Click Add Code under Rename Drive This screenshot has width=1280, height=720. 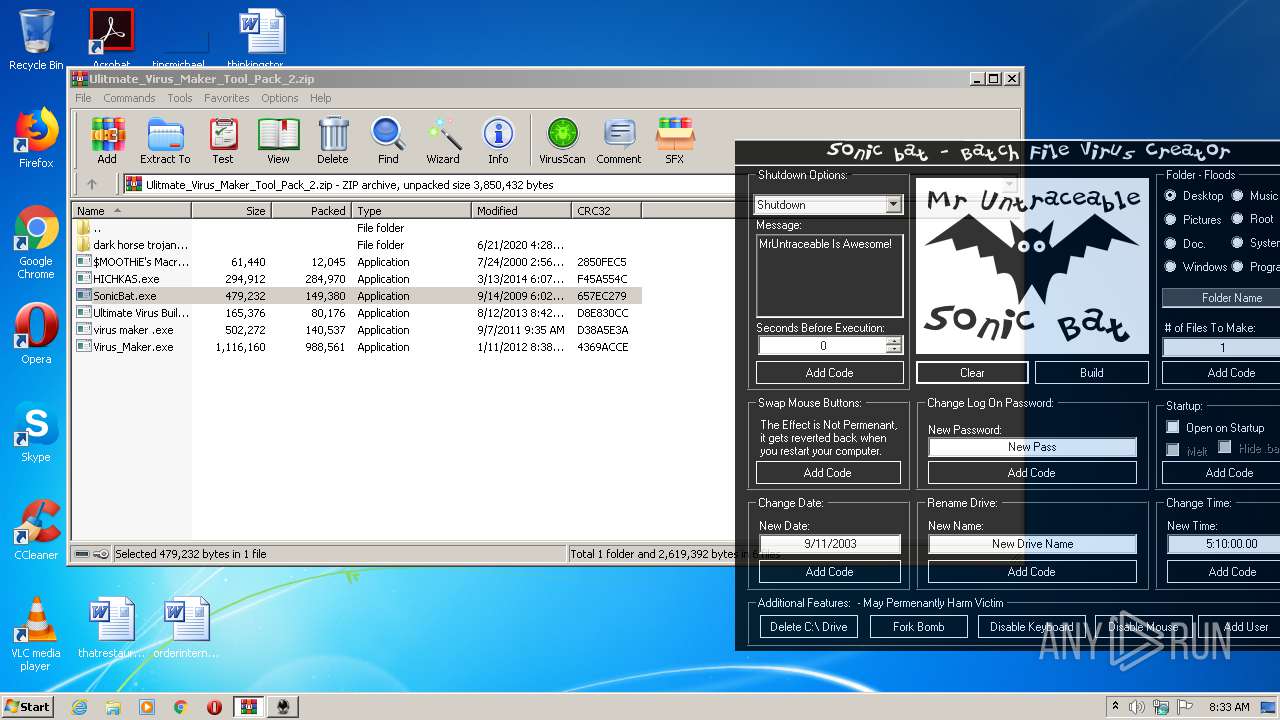pos(1032,572)
